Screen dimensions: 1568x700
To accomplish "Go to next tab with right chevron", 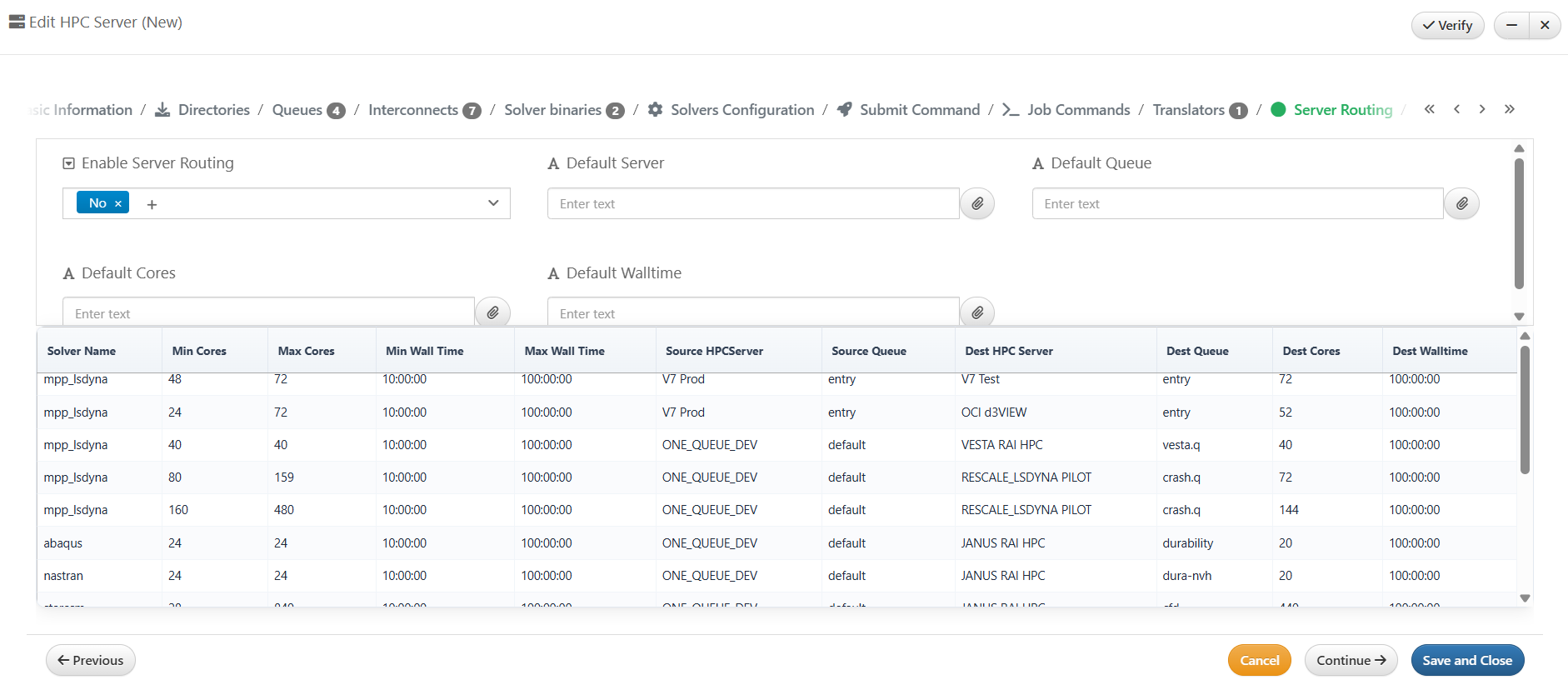I will point(1482,109).
